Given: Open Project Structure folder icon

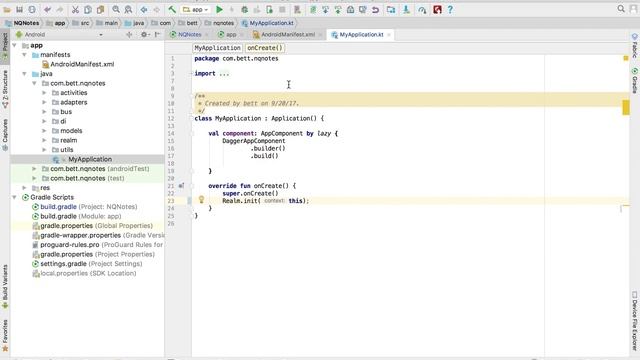Looking at the screenshot, I should pyautogui.click(x=391, y=9).
